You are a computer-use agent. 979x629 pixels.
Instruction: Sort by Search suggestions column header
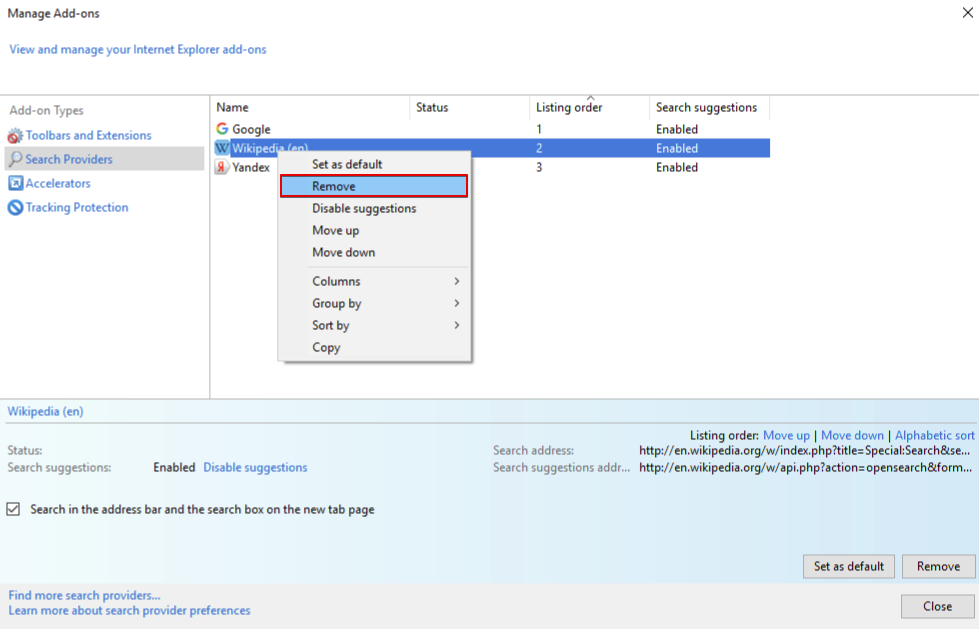pyautogui.click(x=709, y=107)
